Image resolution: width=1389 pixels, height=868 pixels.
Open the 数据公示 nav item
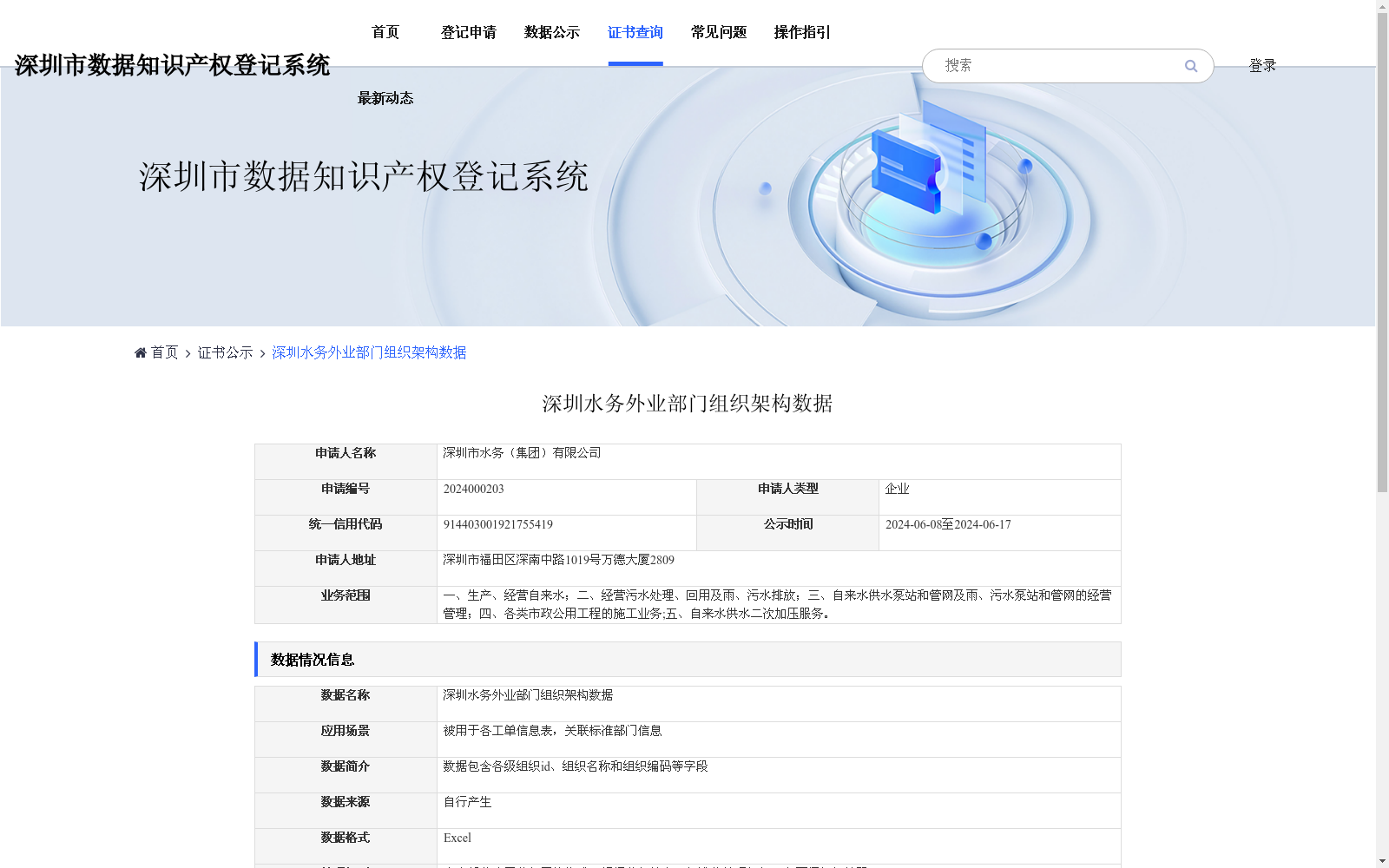pyautogui.click(x=552, y=32)
